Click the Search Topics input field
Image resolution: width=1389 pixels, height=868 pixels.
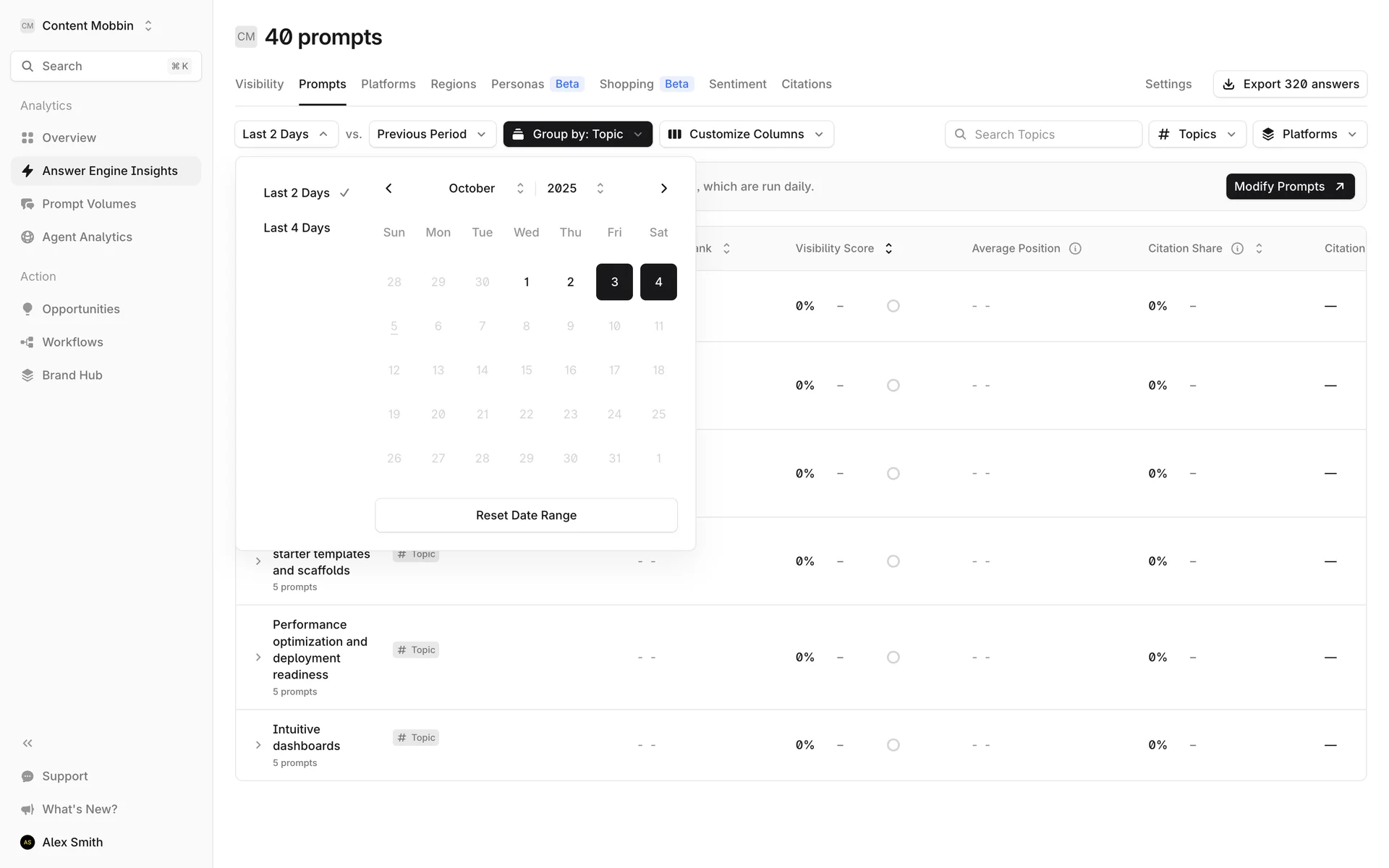click(x=1043, y=135)
